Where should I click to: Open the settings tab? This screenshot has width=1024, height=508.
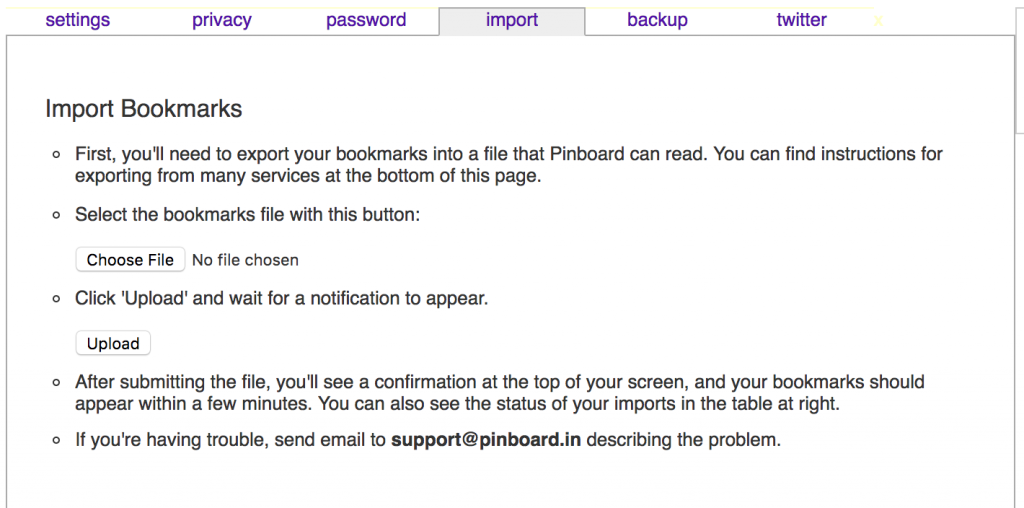[78, 20]
